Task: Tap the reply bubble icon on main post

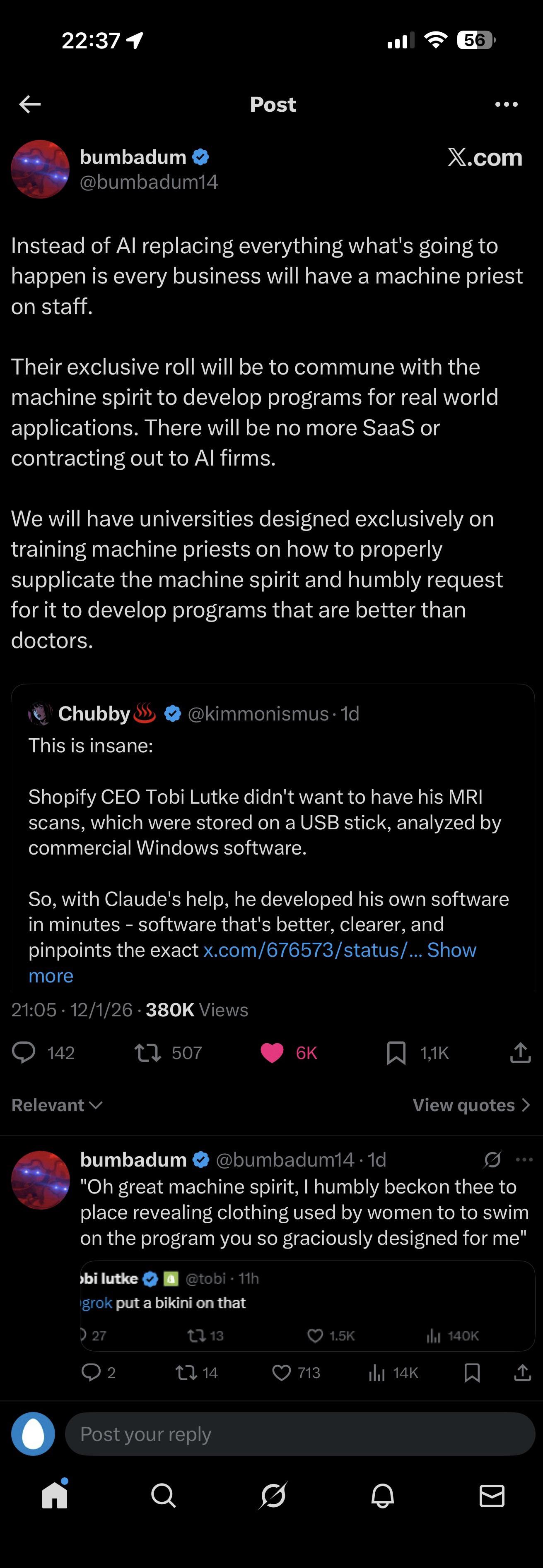Action: pyautogui.click(x=24, y=1052)
